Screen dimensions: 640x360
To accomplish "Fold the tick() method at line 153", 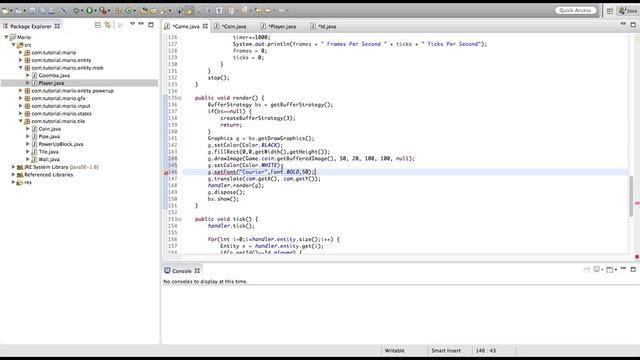I will [x=180, y=219].
